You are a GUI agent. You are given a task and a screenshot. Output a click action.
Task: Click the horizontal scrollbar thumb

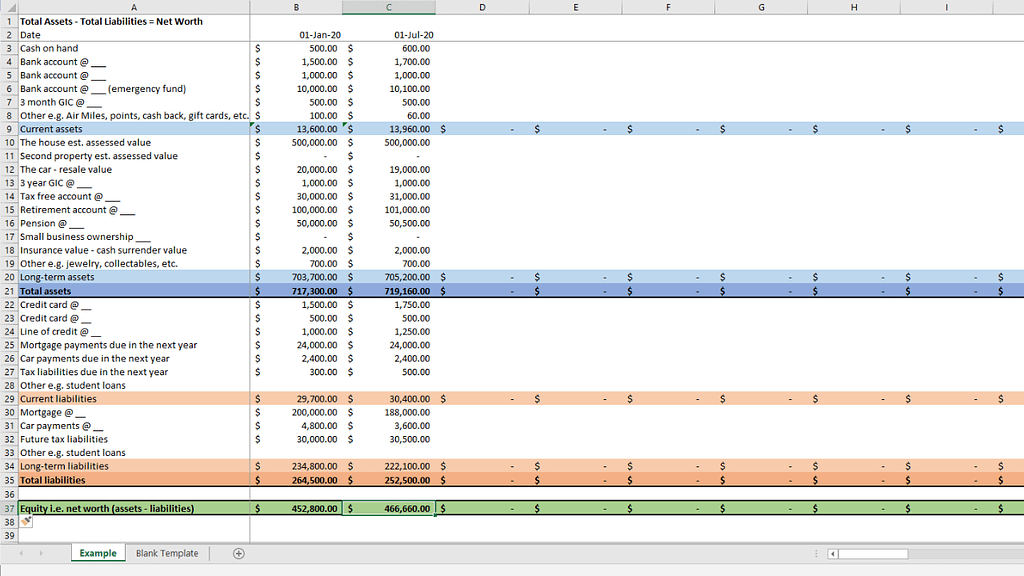pyautogui.click(x=872, y=554)
